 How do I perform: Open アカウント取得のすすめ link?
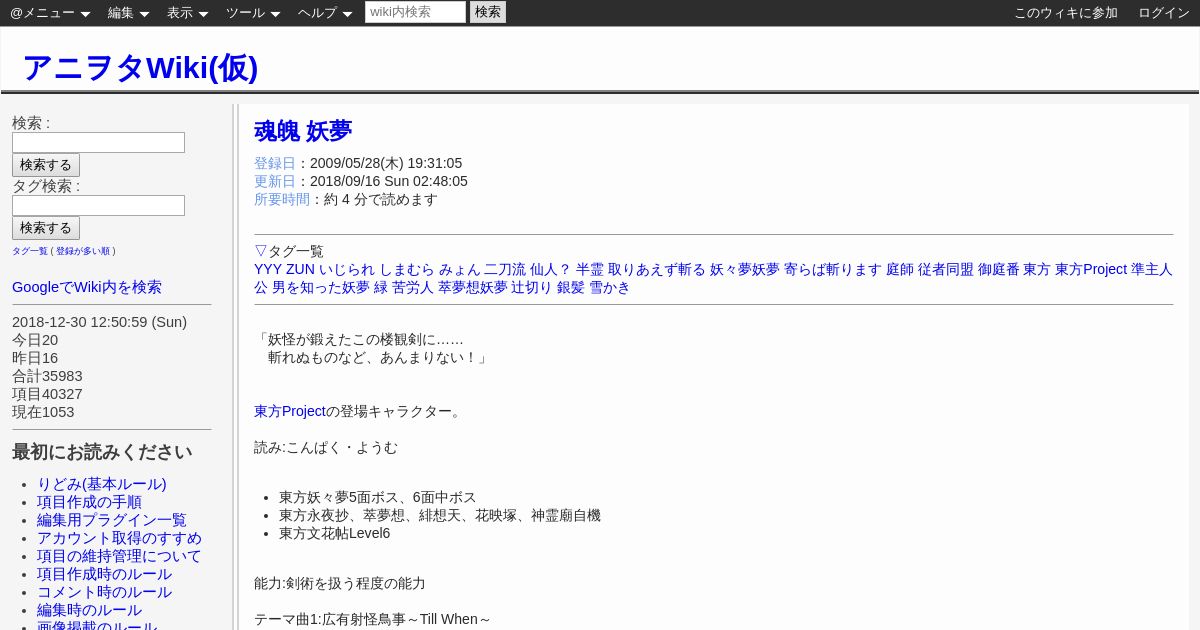pos(119,538)
